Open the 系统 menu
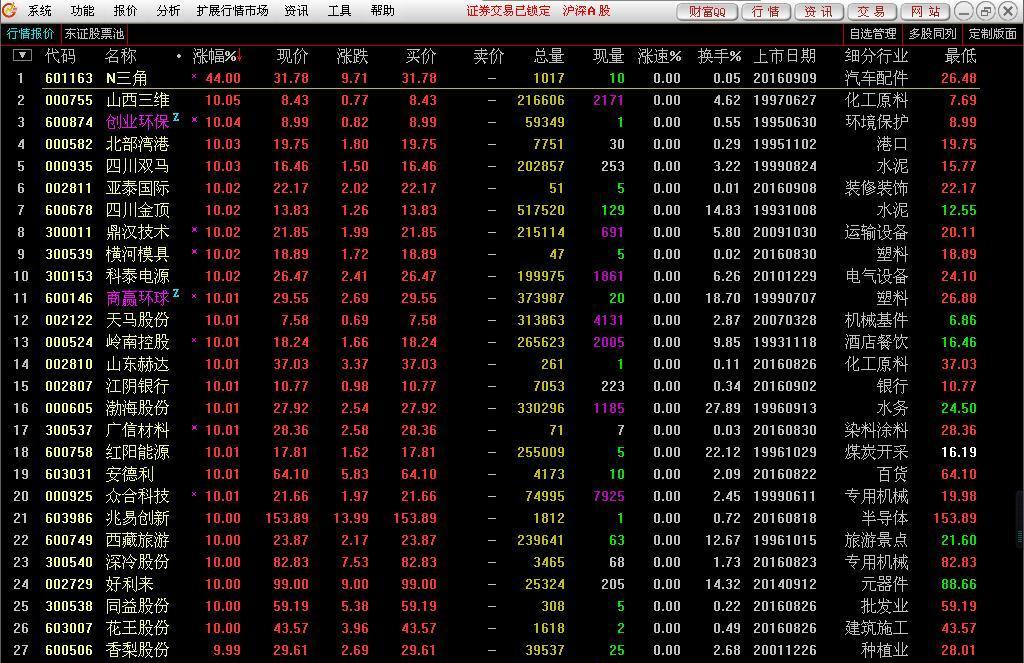This screenshot has height=663, width=1024. [40, 10]
